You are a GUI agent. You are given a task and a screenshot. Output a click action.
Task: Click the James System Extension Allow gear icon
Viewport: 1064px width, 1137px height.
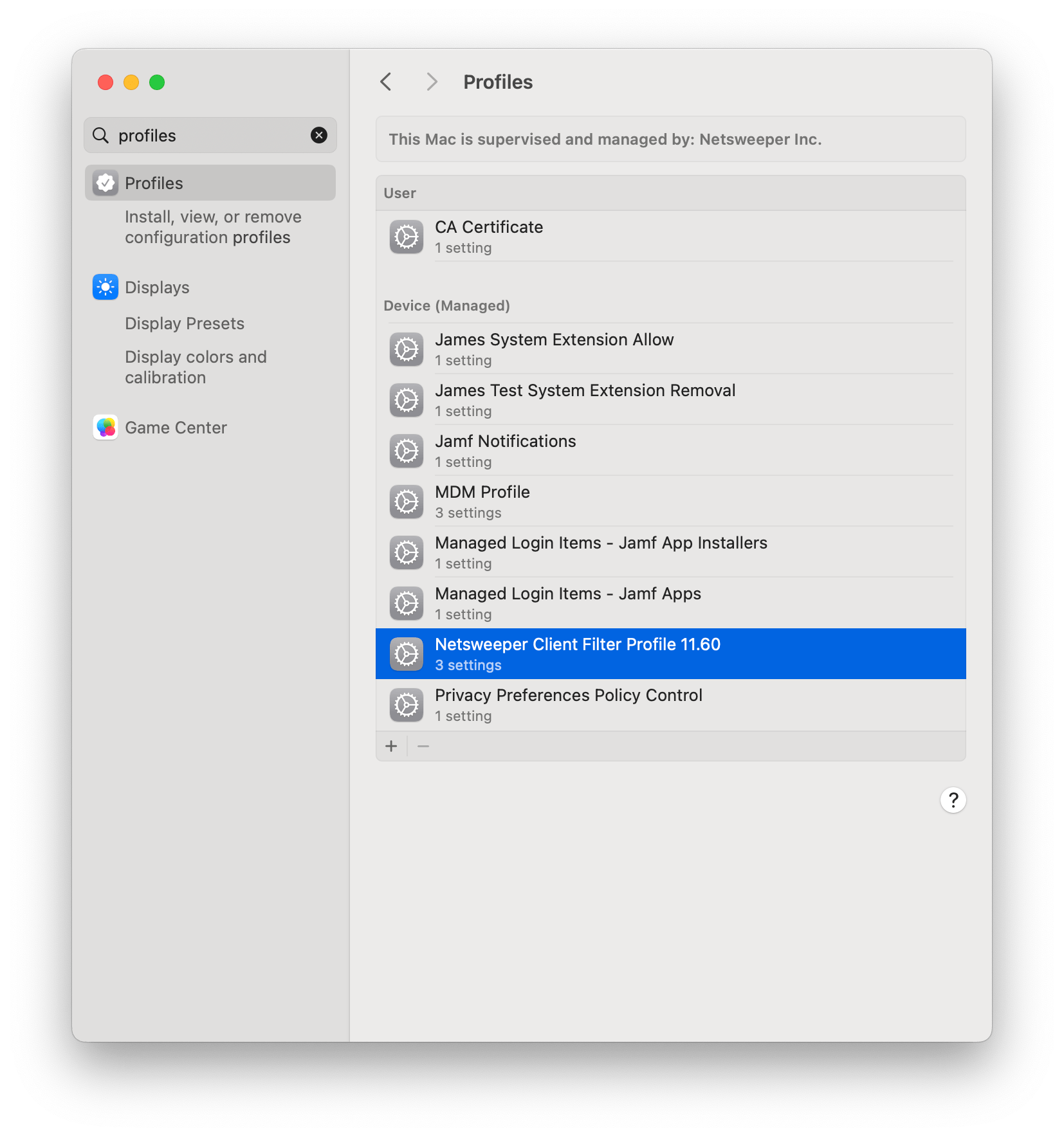click(406, 349)
